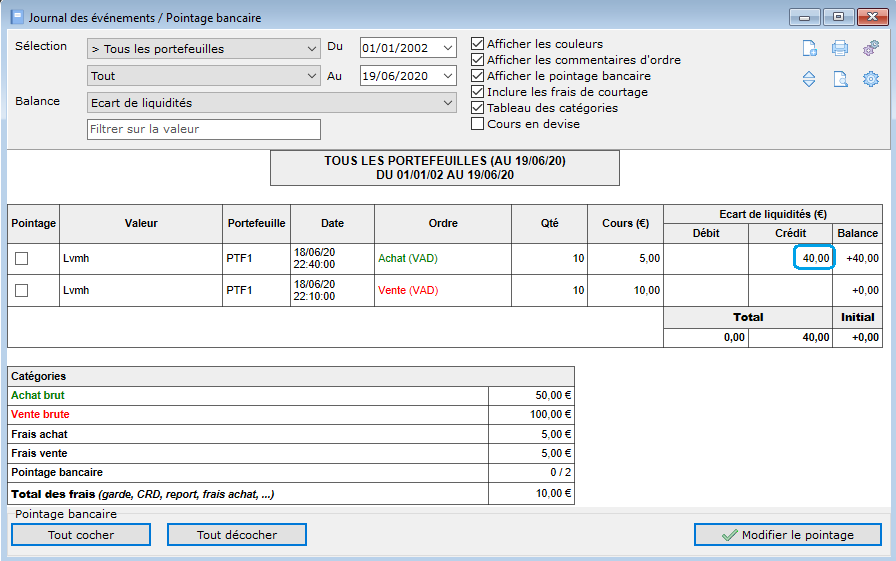Click cours value '5,00' in the Achat row
The width and height of the screenshot is (896, 561).
coord(650,258)
